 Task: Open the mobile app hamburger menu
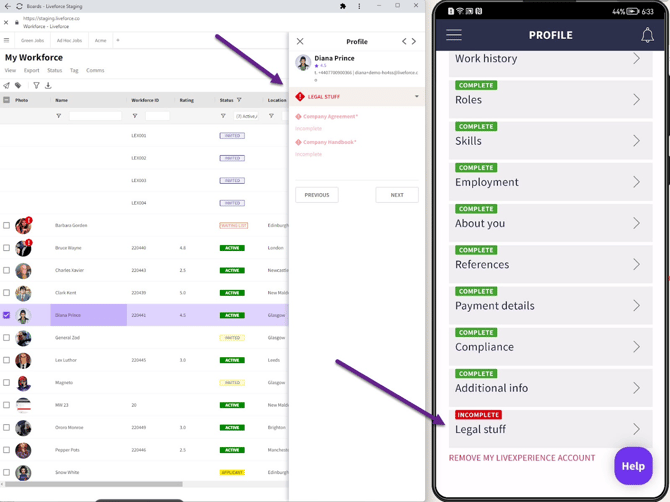pyautogui.click(x=454, y=35)
